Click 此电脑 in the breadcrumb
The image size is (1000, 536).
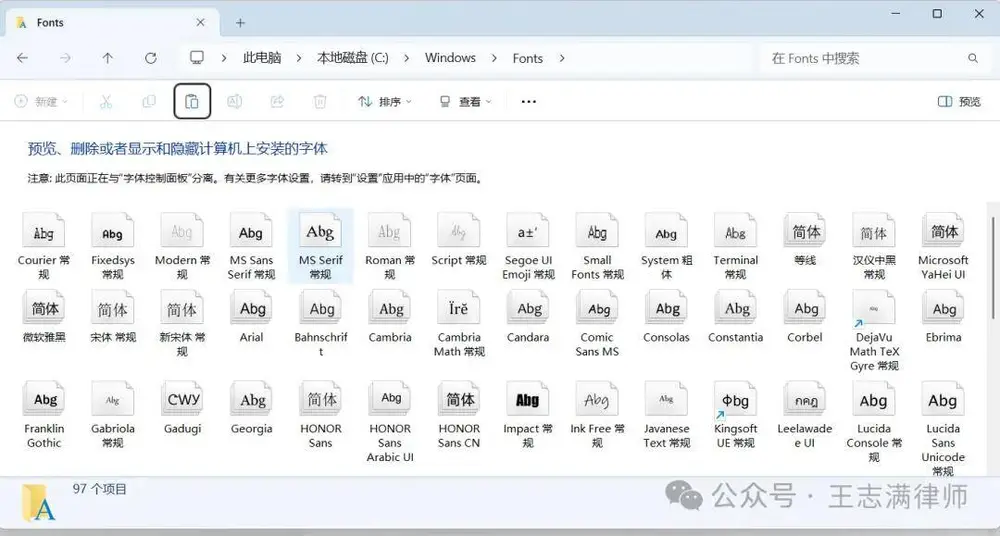pos(261,58)
